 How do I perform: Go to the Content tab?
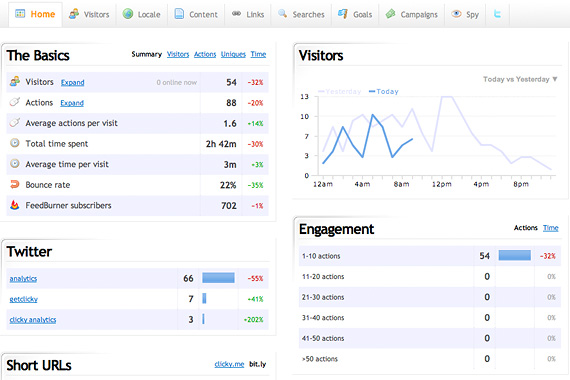(196, 14)
